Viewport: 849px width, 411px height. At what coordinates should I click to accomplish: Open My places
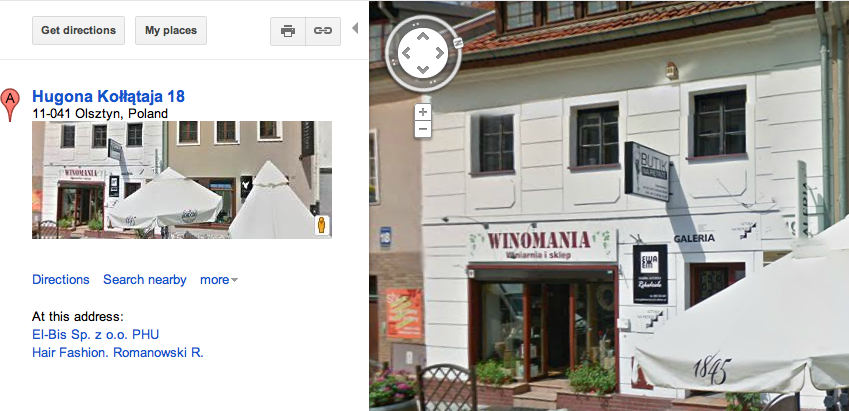click(171, 30)
